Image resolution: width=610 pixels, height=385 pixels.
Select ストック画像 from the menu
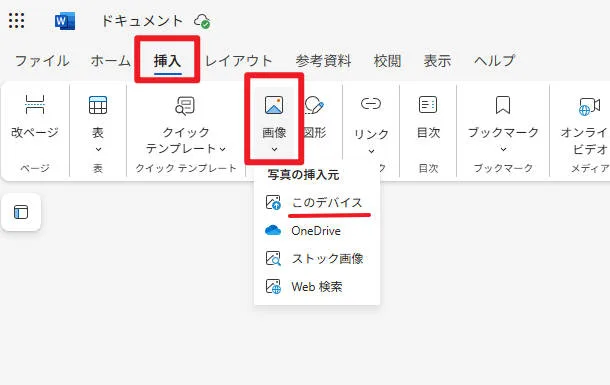(x=317, y=259)
